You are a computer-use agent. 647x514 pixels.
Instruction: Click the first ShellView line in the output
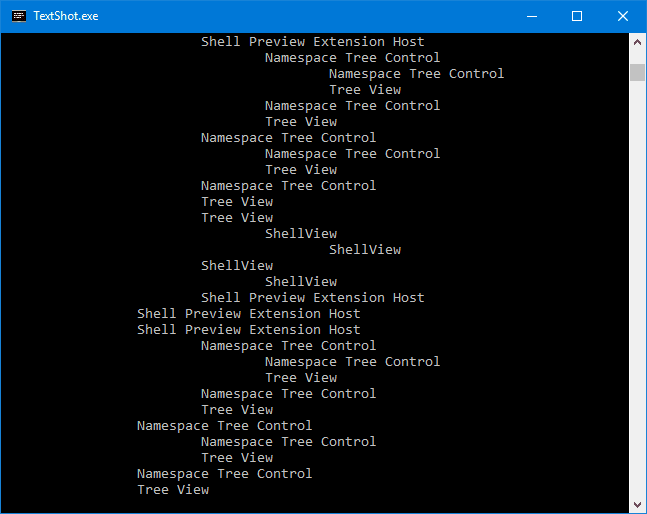(300, 234)
